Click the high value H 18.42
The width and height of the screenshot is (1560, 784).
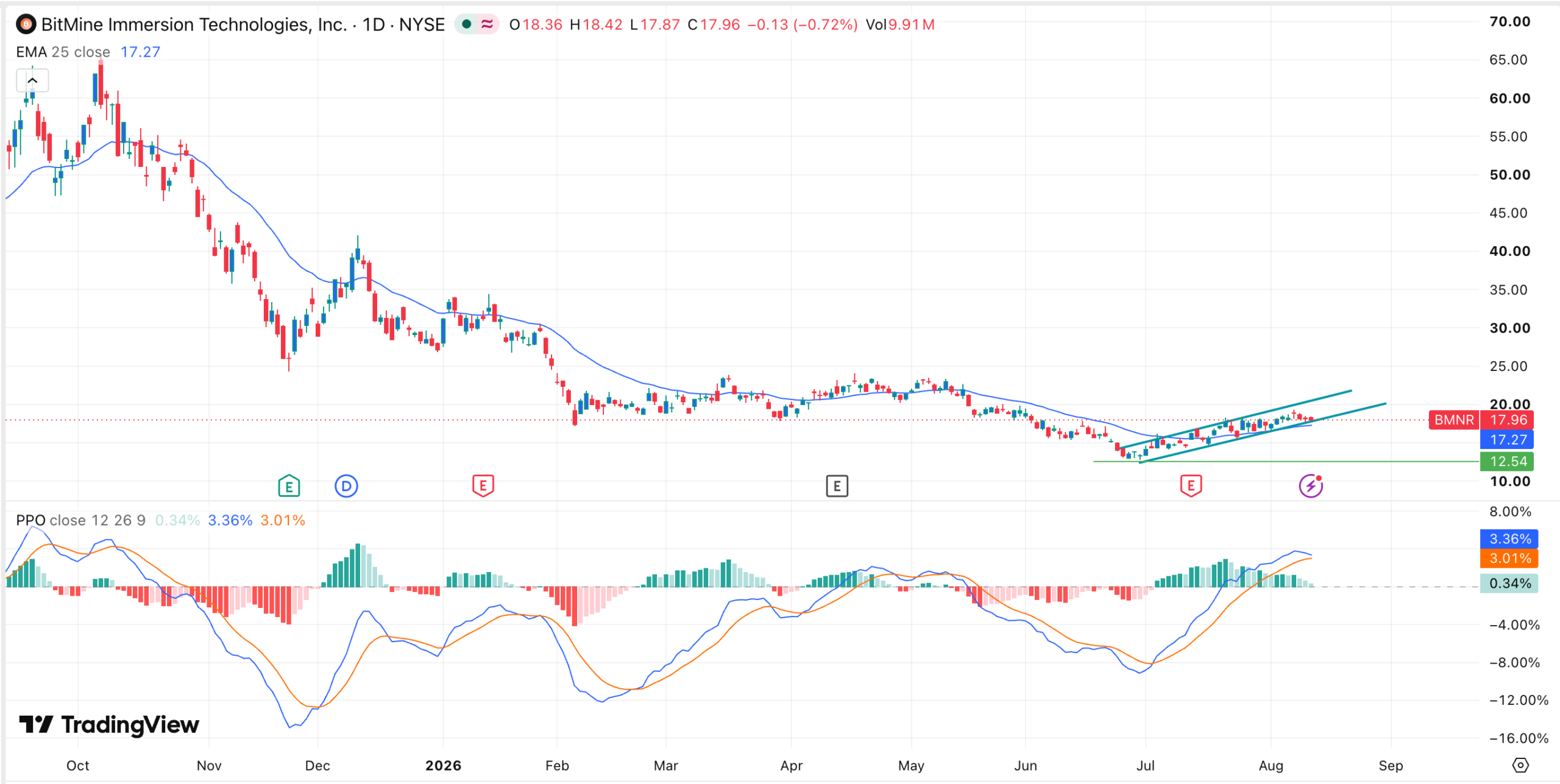[x=596, y=24]
